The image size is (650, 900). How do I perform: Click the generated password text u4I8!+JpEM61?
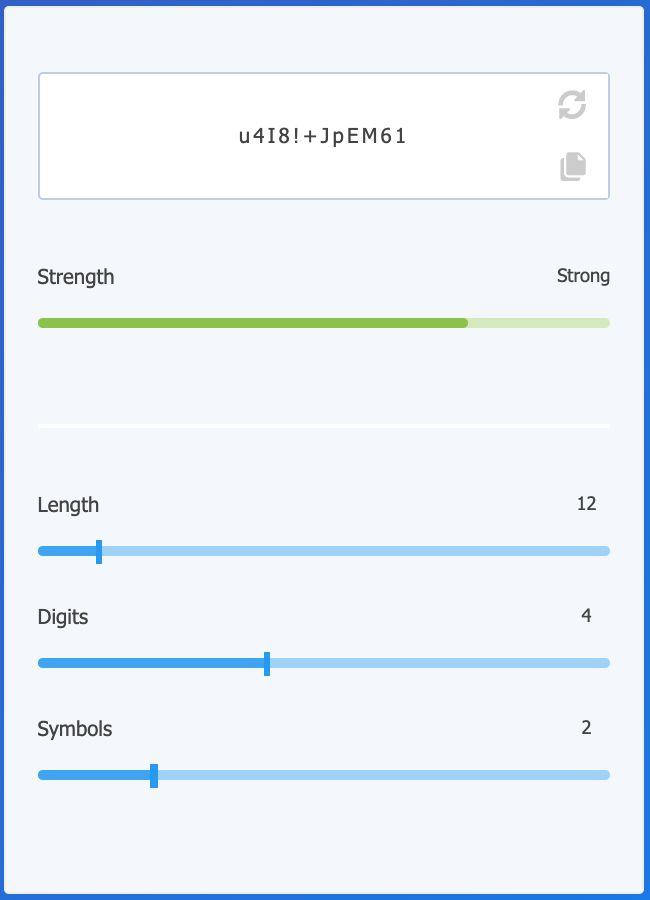point(323,137)
